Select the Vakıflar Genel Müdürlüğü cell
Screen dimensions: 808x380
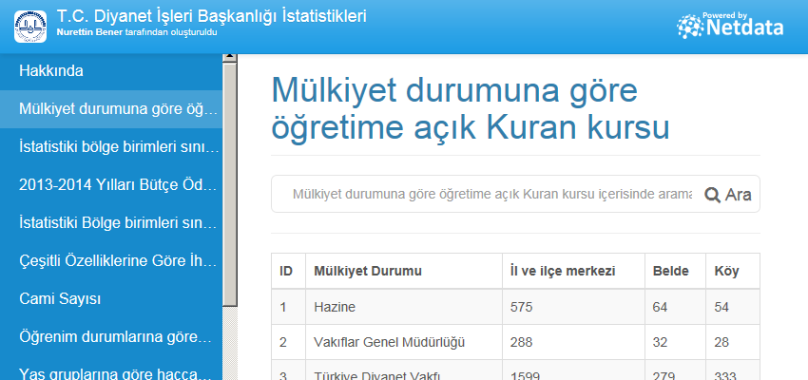[404, 342]
